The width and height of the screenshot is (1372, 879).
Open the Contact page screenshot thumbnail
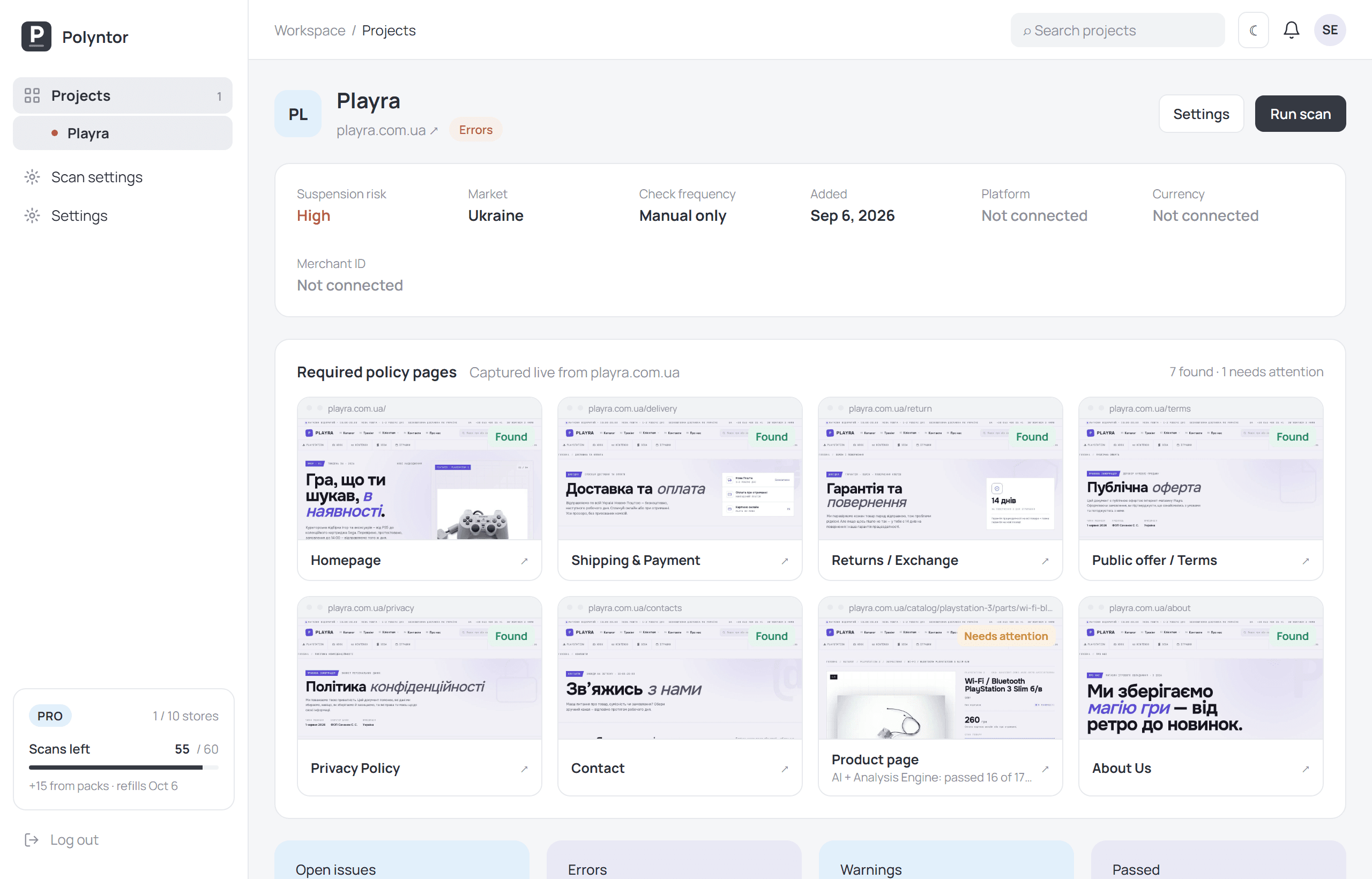point(680,679)
